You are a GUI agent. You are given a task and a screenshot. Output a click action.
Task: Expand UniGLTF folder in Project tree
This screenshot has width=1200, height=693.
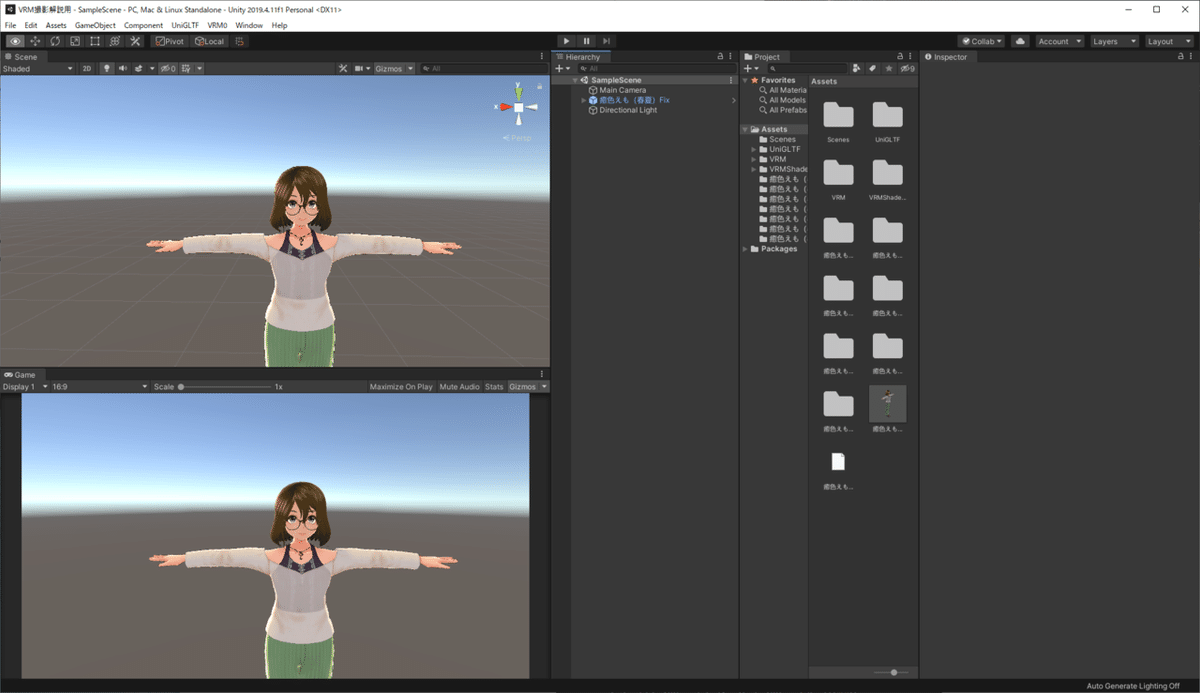point(754,149)
